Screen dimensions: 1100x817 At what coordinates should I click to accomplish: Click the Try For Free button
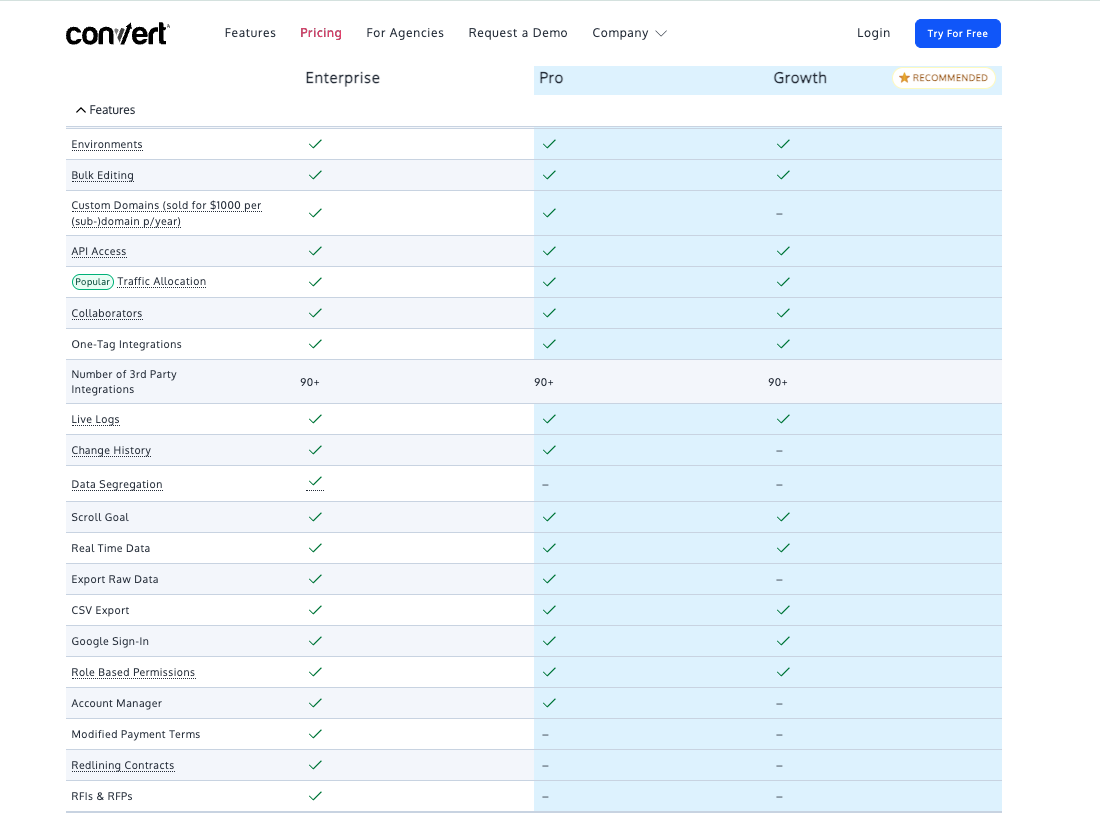click(957, 33)
